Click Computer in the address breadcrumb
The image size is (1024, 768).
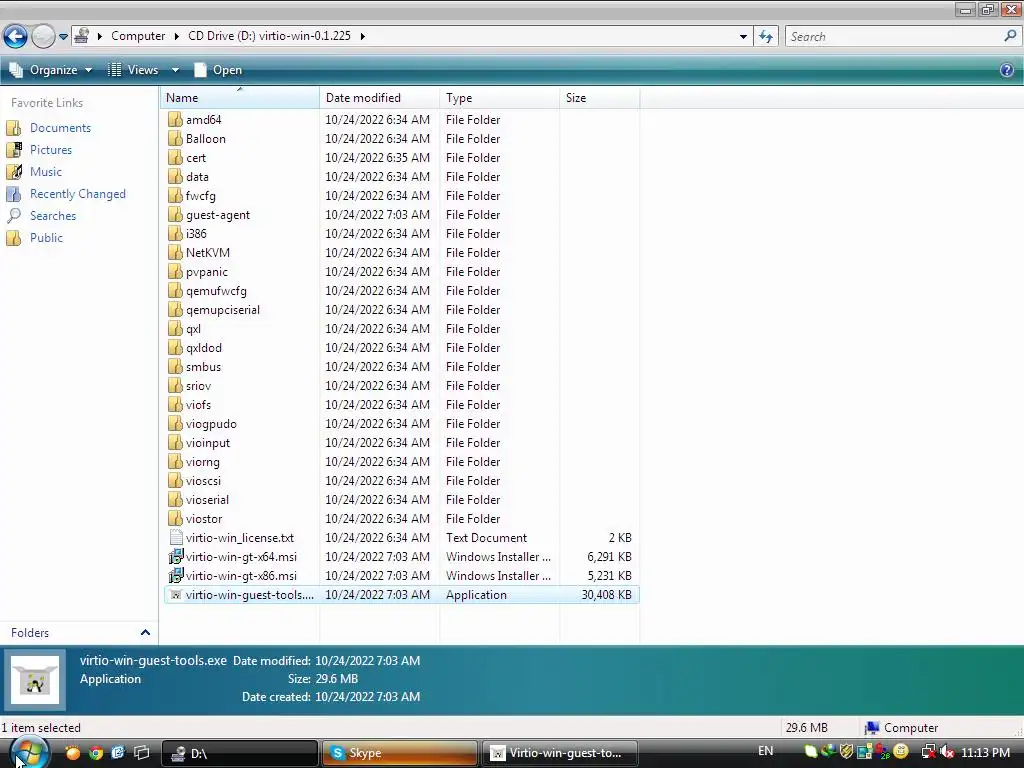point(138,36)
